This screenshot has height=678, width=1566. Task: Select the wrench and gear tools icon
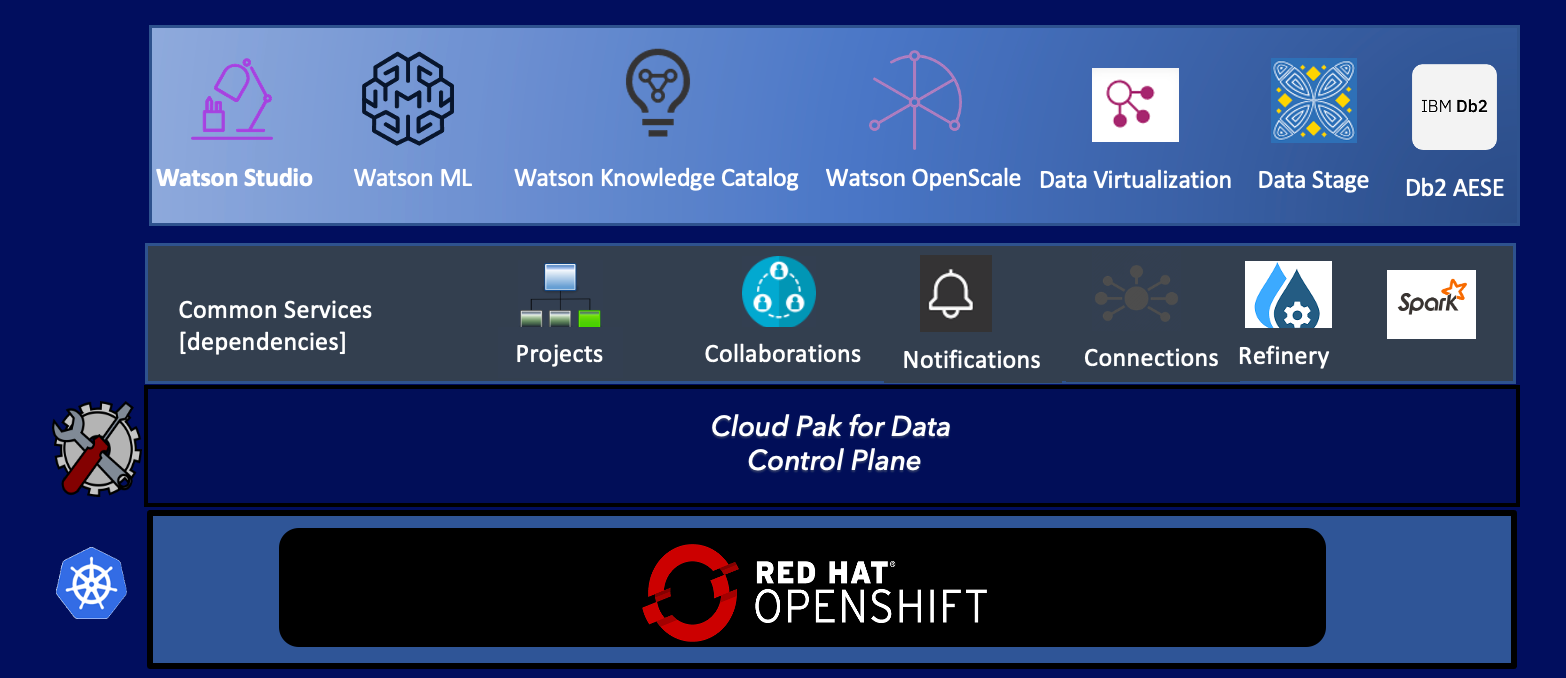[x=96, y=447]
